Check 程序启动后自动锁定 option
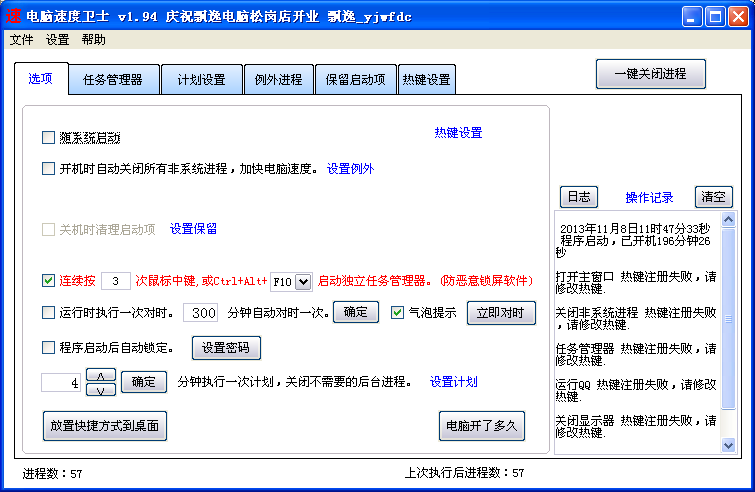This screenshot has height=492, width=755. [x=48, y=347]
